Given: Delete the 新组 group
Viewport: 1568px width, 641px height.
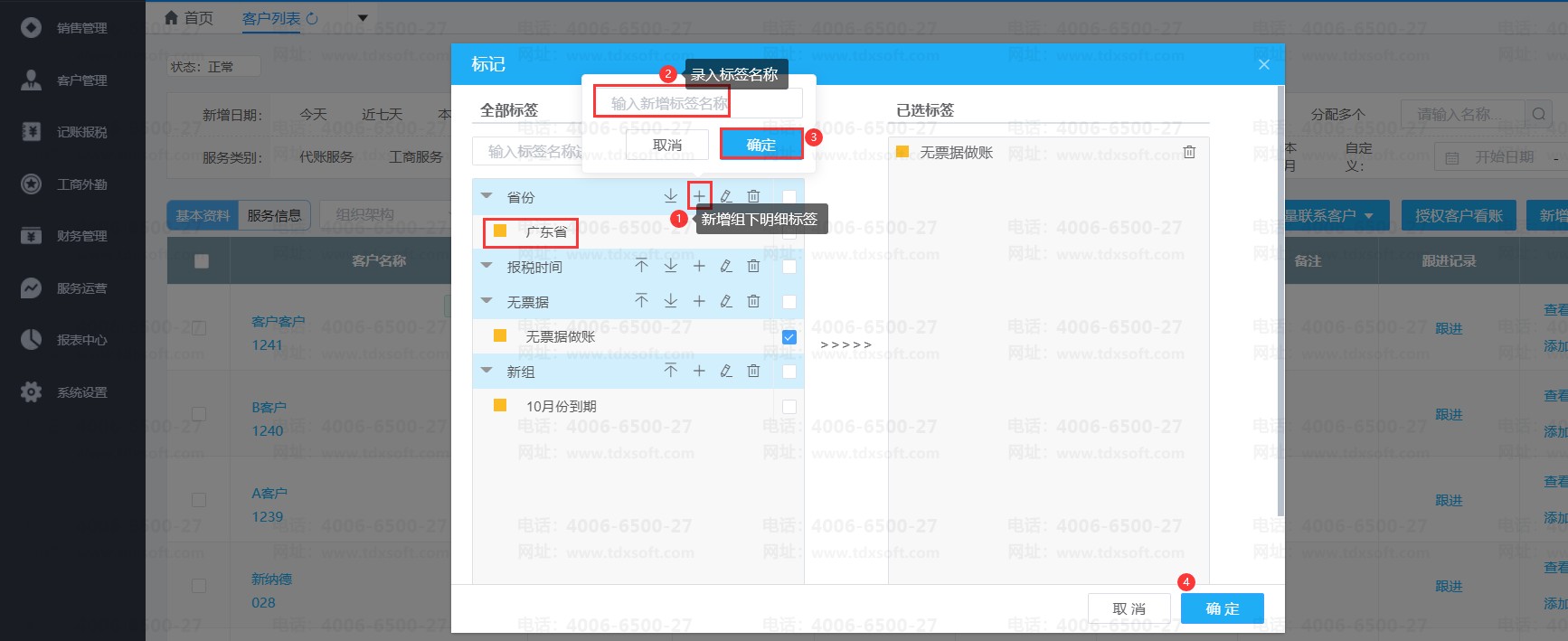Looking at the screenshot, I should tap(753, 371).
